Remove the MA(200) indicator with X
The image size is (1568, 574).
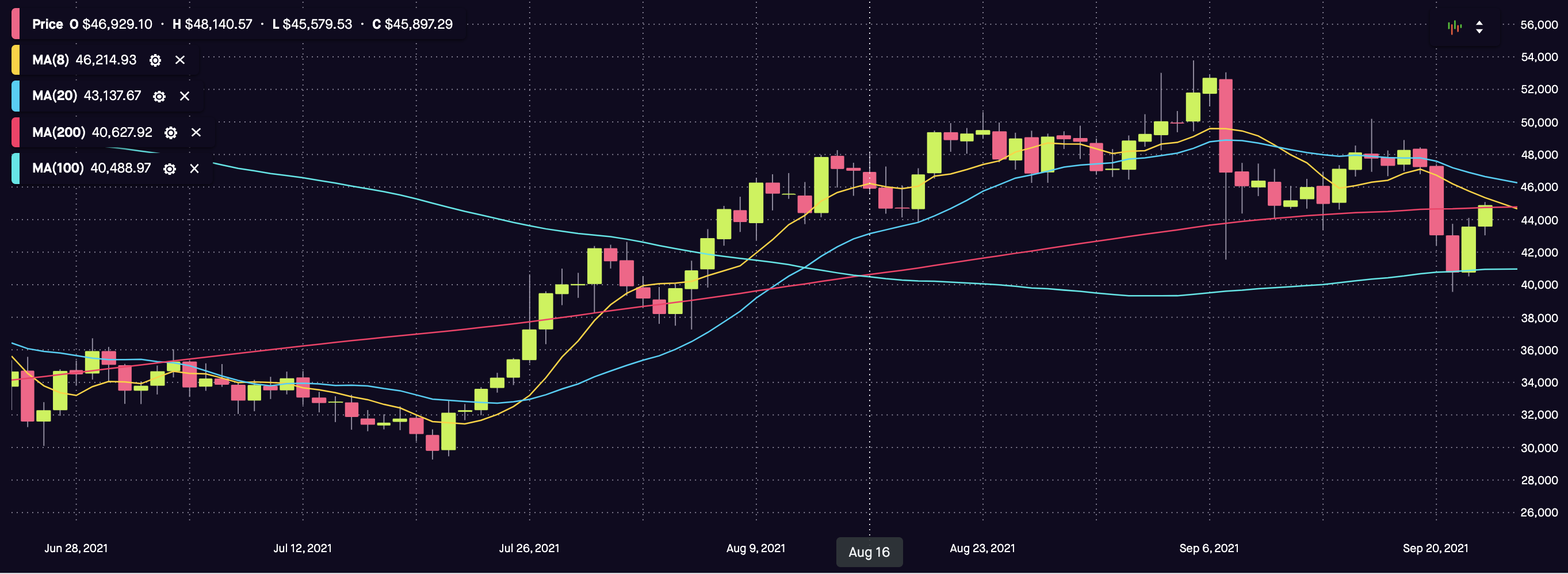(196, 133)
